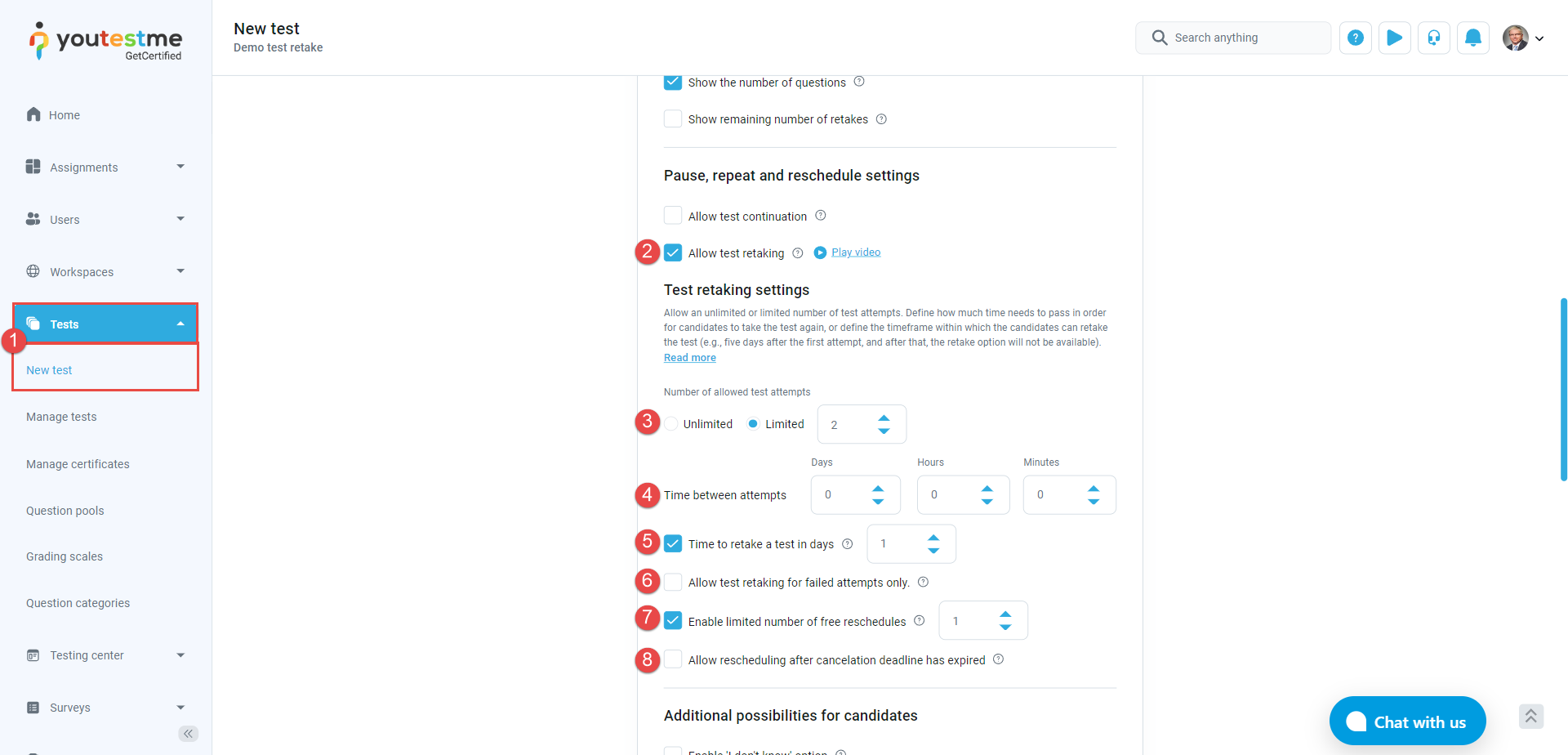Enable 'Allow test continuation'
The height and width of the screenshot is (755, 1568).
tap(673, 215)
